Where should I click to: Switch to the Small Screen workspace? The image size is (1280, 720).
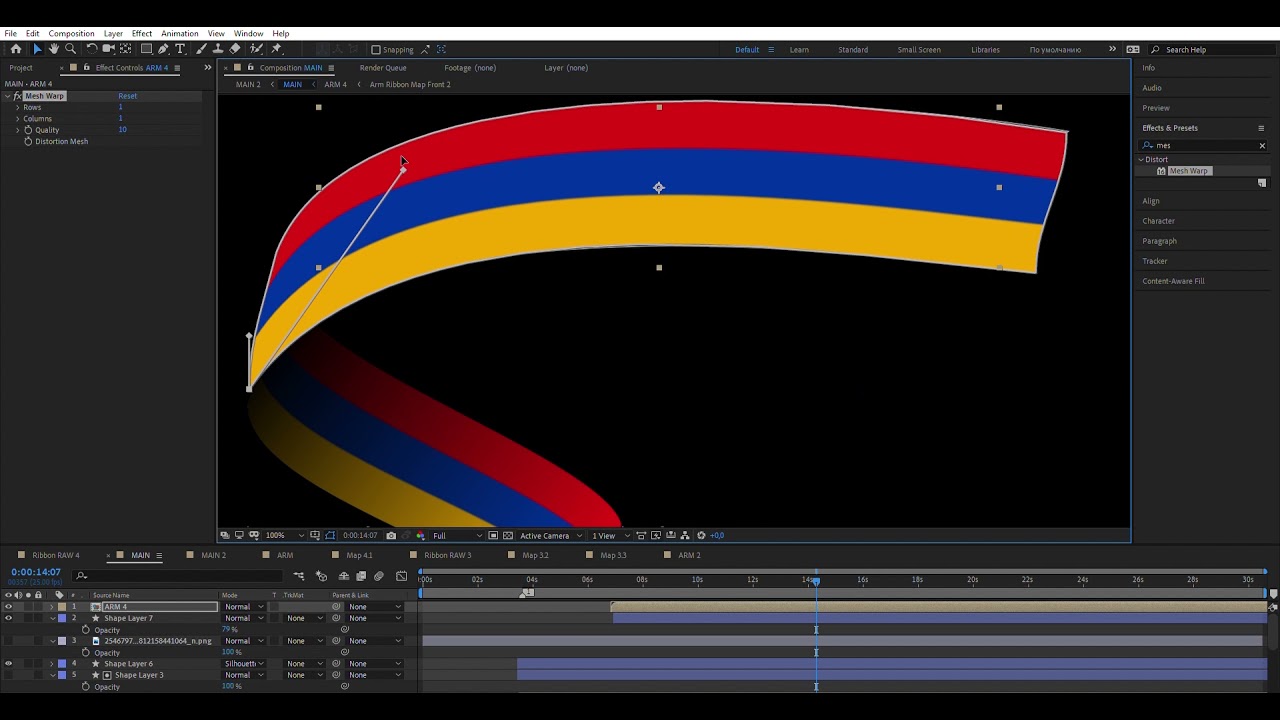click(919, 50)
